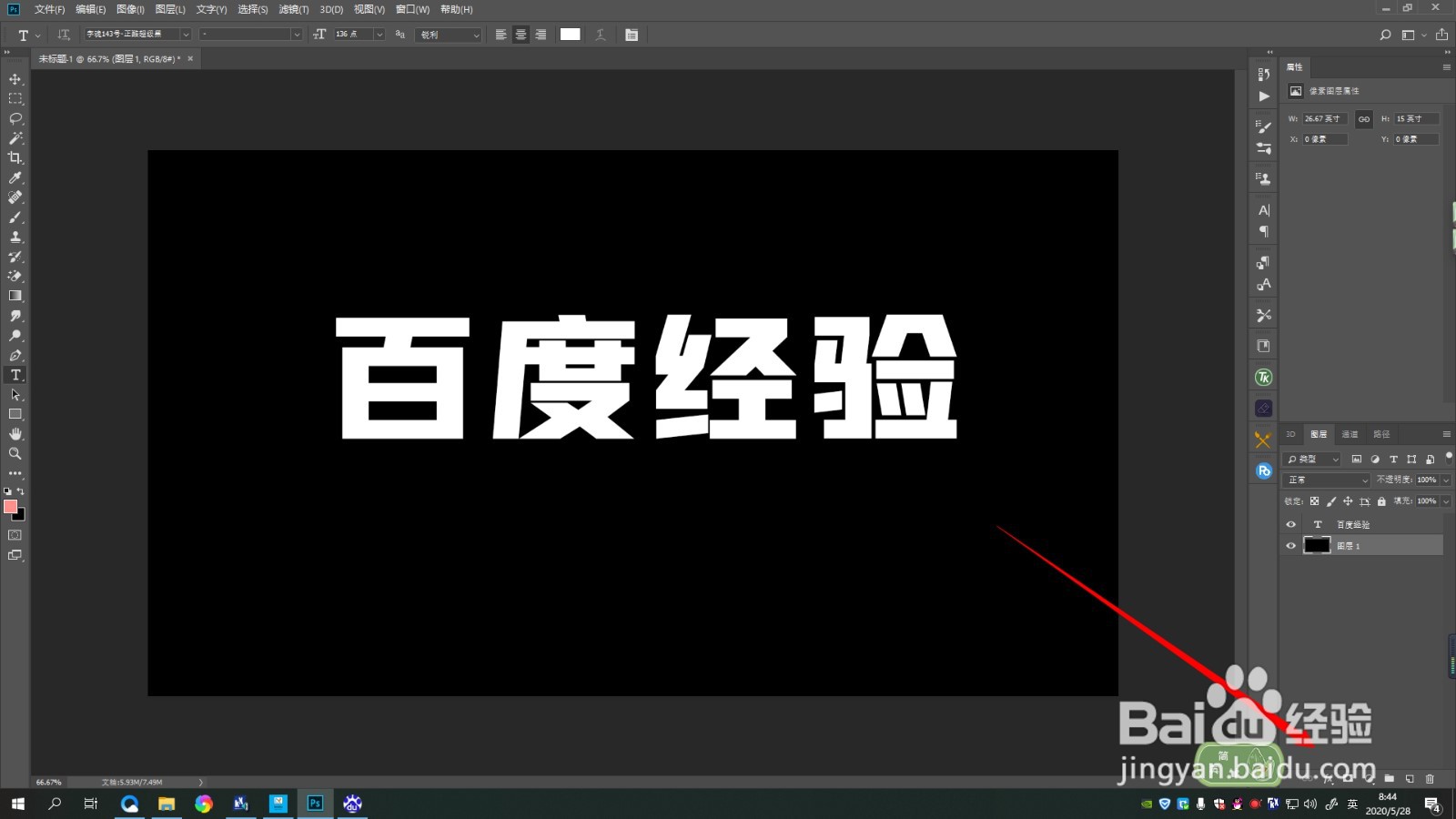Open the Character panel icon in dock
The height and width of the screenshot is (819, 1456).
tap(1263, 210)
